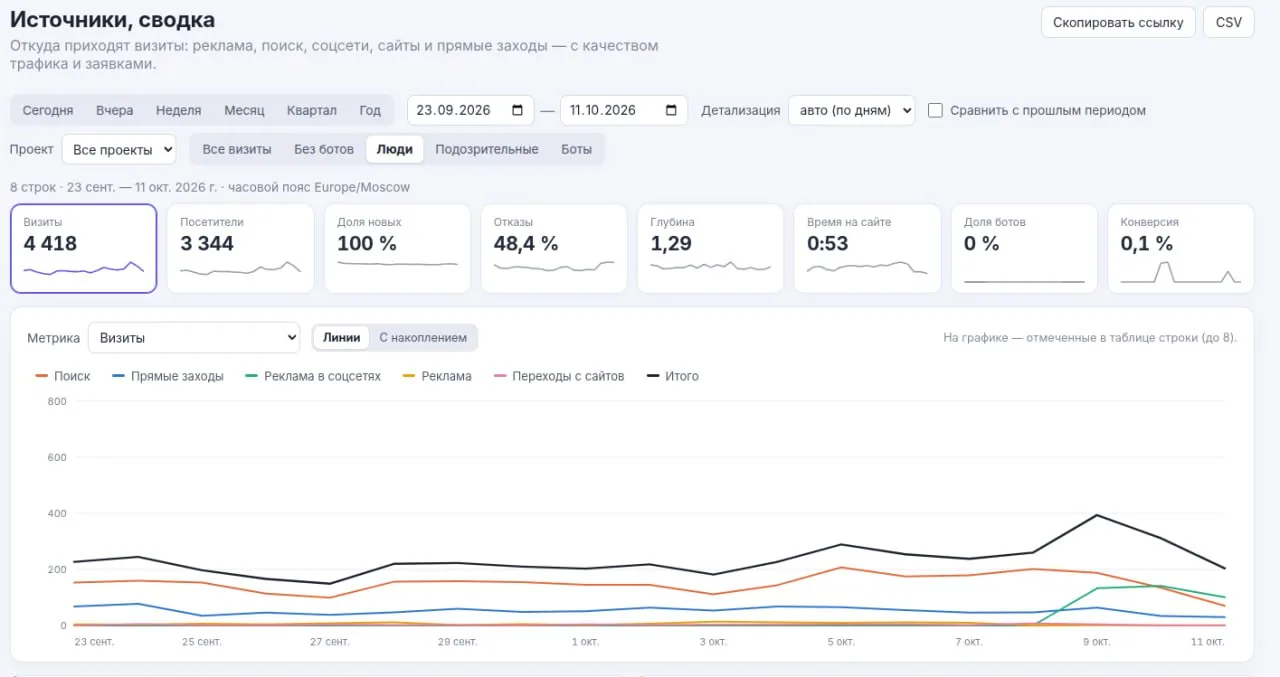Select the Месяц period tab
Viewport: 1280px width, 677px height.
point(244,110)
